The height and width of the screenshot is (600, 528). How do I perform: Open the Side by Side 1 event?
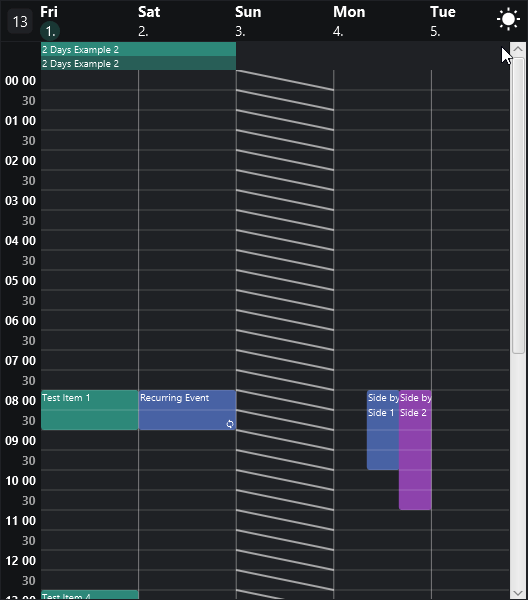[x=383, y=430]
